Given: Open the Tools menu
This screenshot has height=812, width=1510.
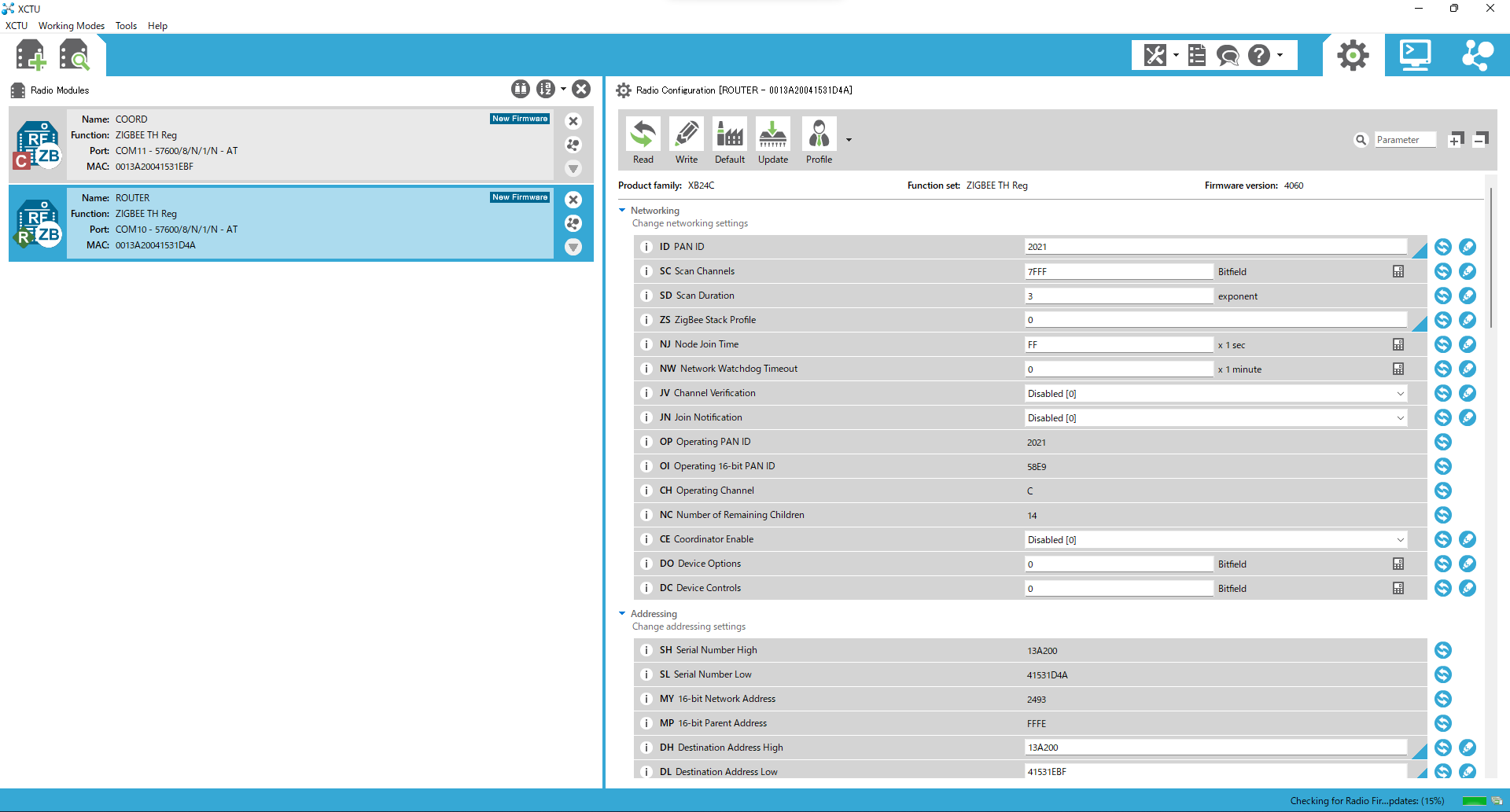Looking at the screenshot, I should click(x=126, y=26).
